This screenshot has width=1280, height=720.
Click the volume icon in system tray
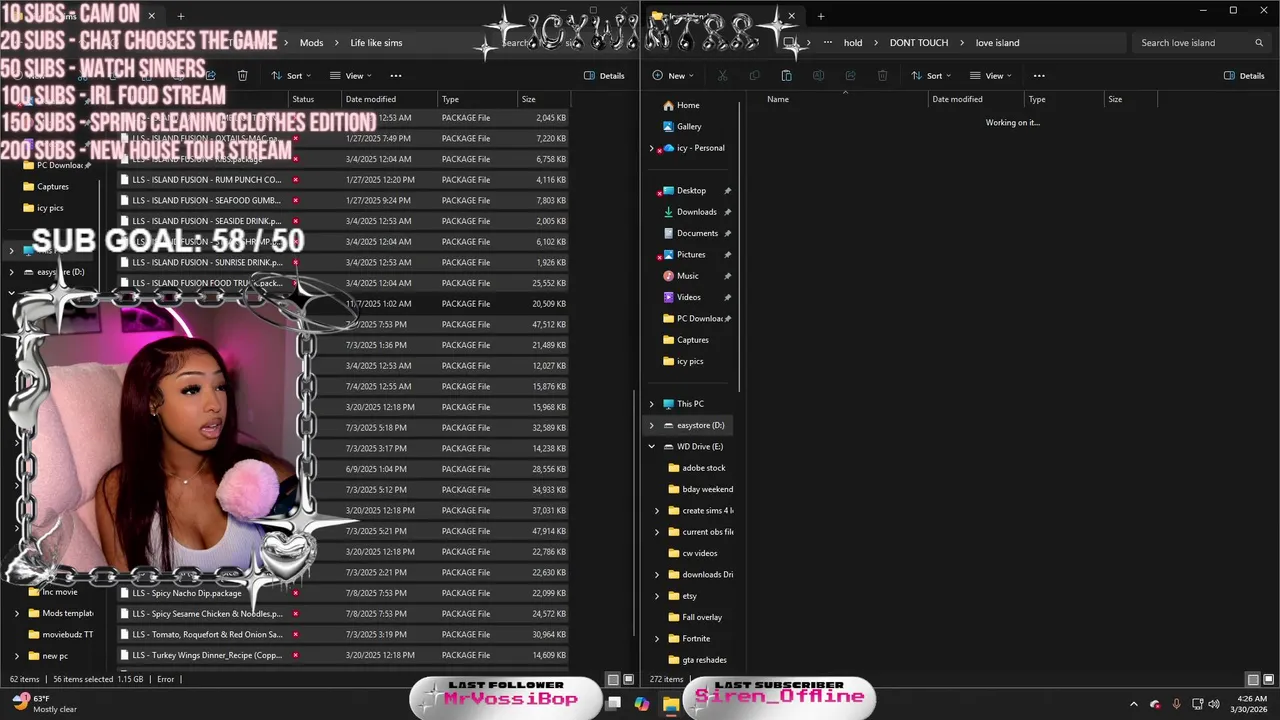(x=1215, y=704)
